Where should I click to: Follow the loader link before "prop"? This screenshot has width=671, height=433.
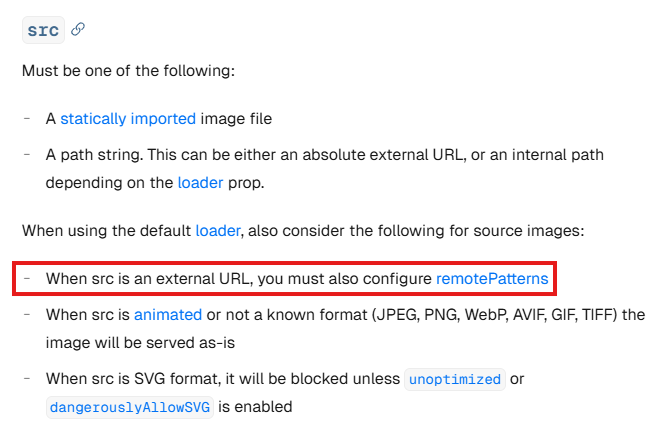coord(200,183)
